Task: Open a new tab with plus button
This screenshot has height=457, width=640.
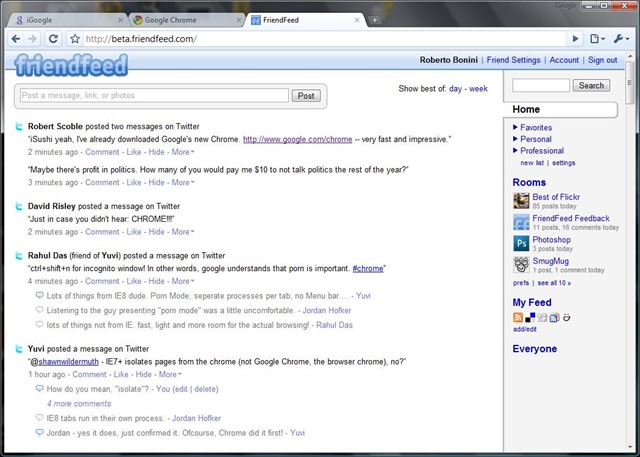Action: point(374,20)
